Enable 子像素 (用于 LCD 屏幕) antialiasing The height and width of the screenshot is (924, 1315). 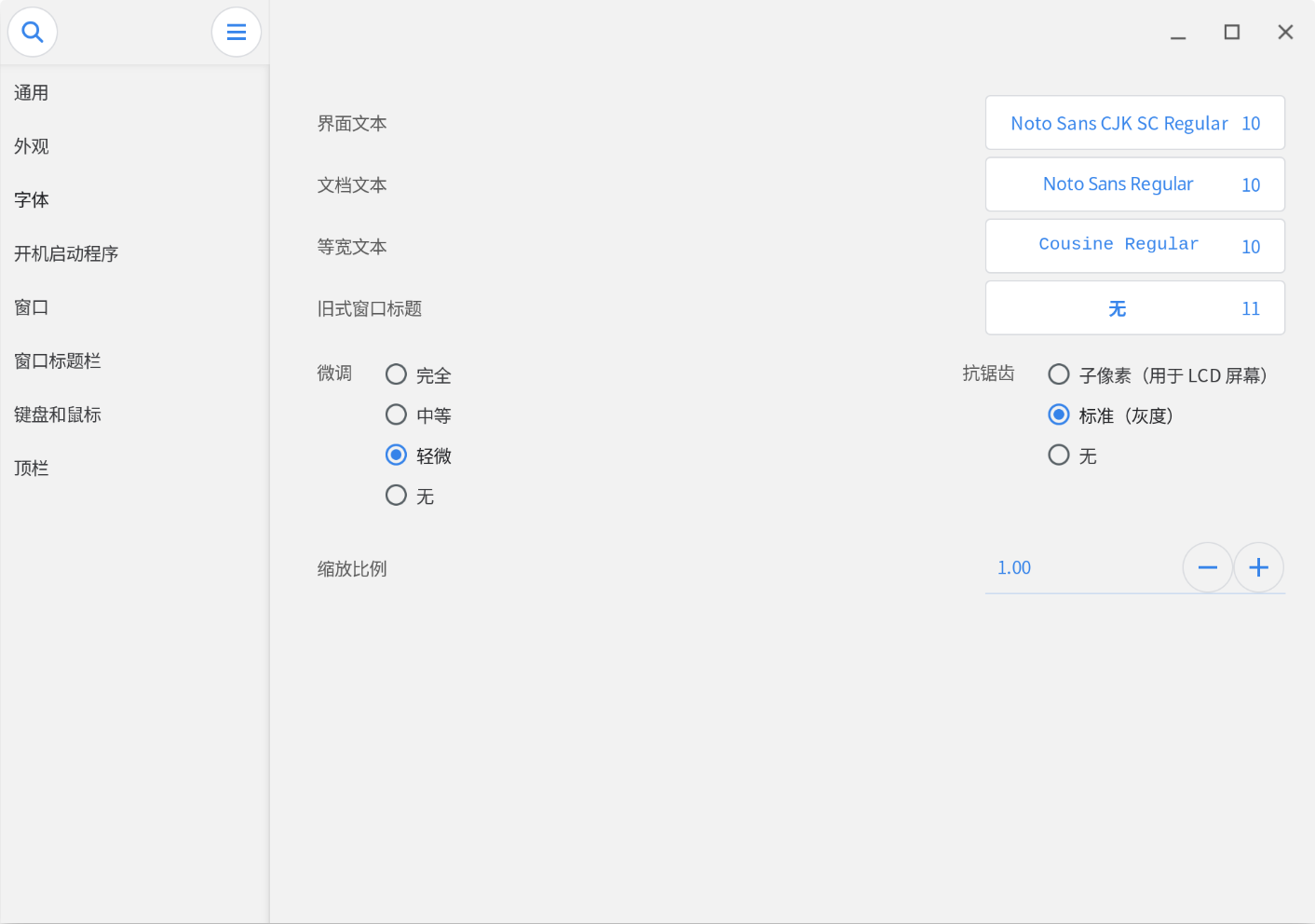click(1059, 374)
